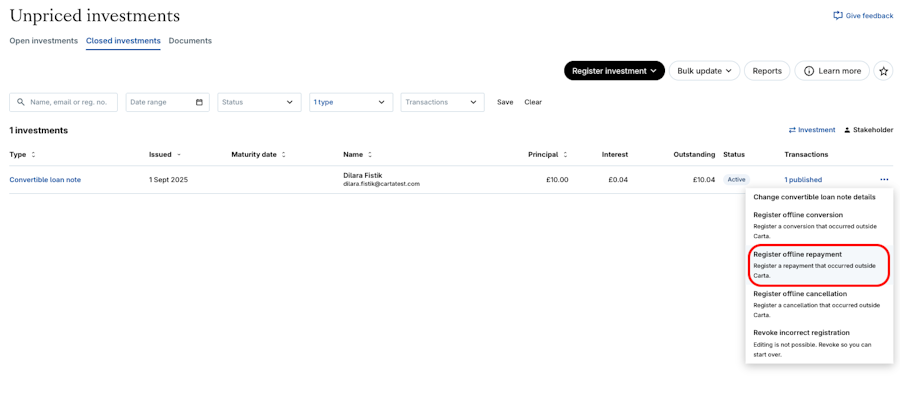The height and width of the screenshot is (401, 900).
Task: Switch to Investment view toggle
Action: 811,130
